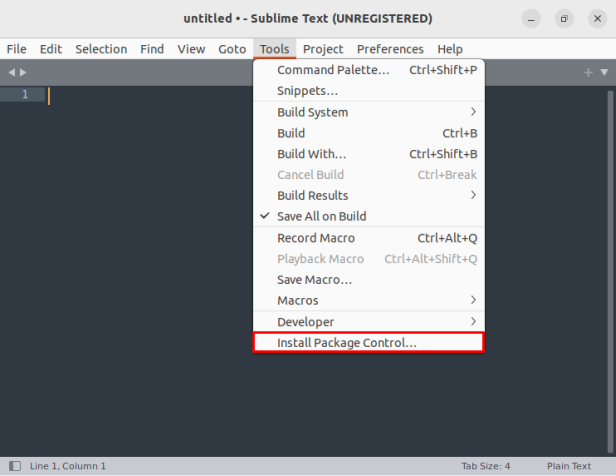The width and height of the screenshot is (616, 476).
Task: Click the new tab plus icon
Action: click(x=589, y=72)
